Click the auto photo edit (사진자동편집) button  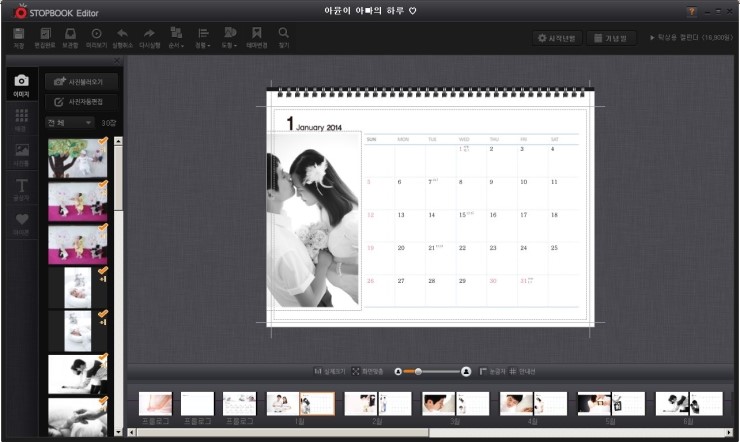tap(81, 102)
